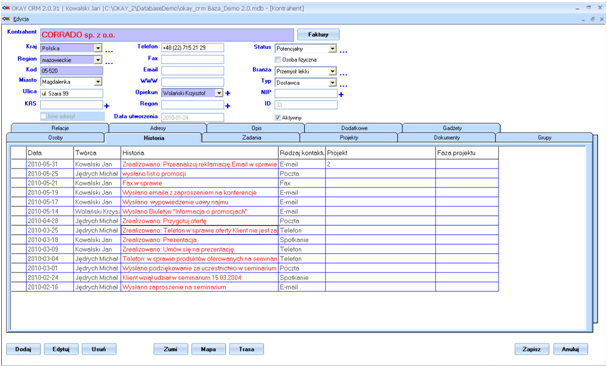This screenshot has width=607, height=366.
Task: Click the OK logo icon in Edycja bar
Action: (x=6, y=19)
